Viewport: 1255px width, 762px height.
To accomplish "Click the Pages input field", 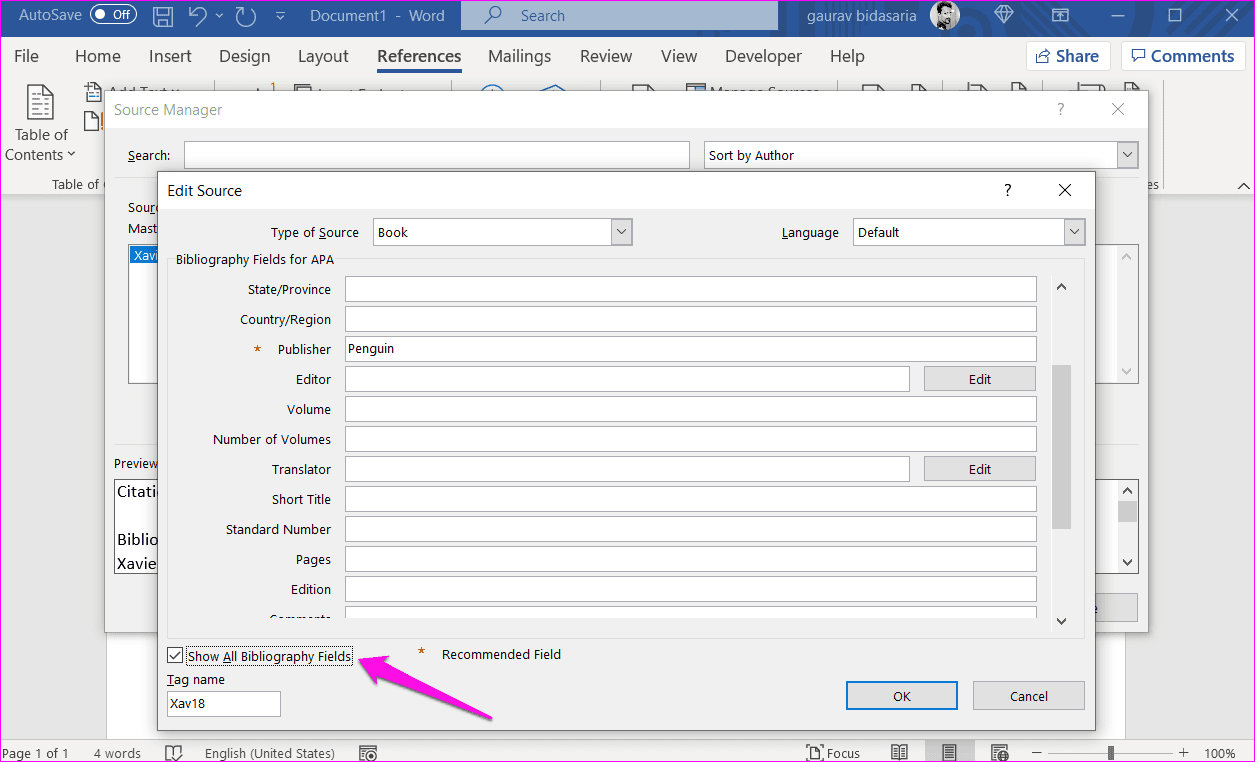I will [x=691, y=559].
